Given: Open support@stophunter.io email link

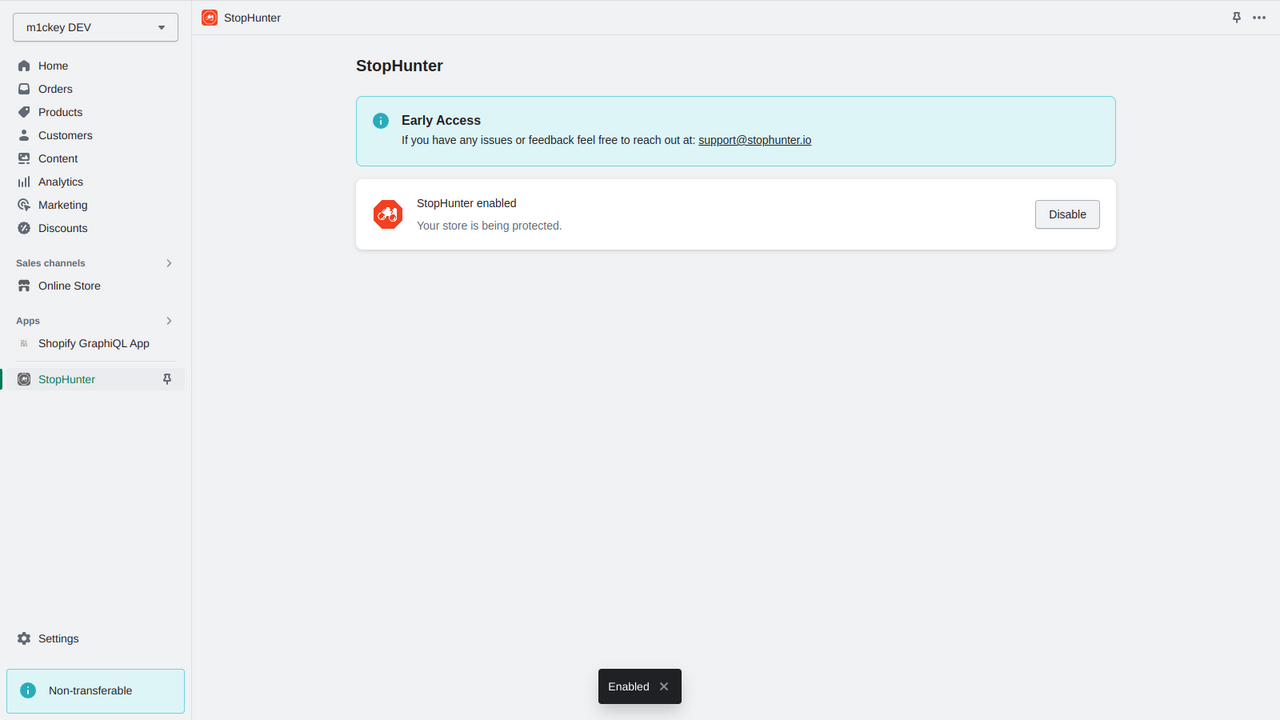Looking at the screenshot, I should tap(755, 140).
